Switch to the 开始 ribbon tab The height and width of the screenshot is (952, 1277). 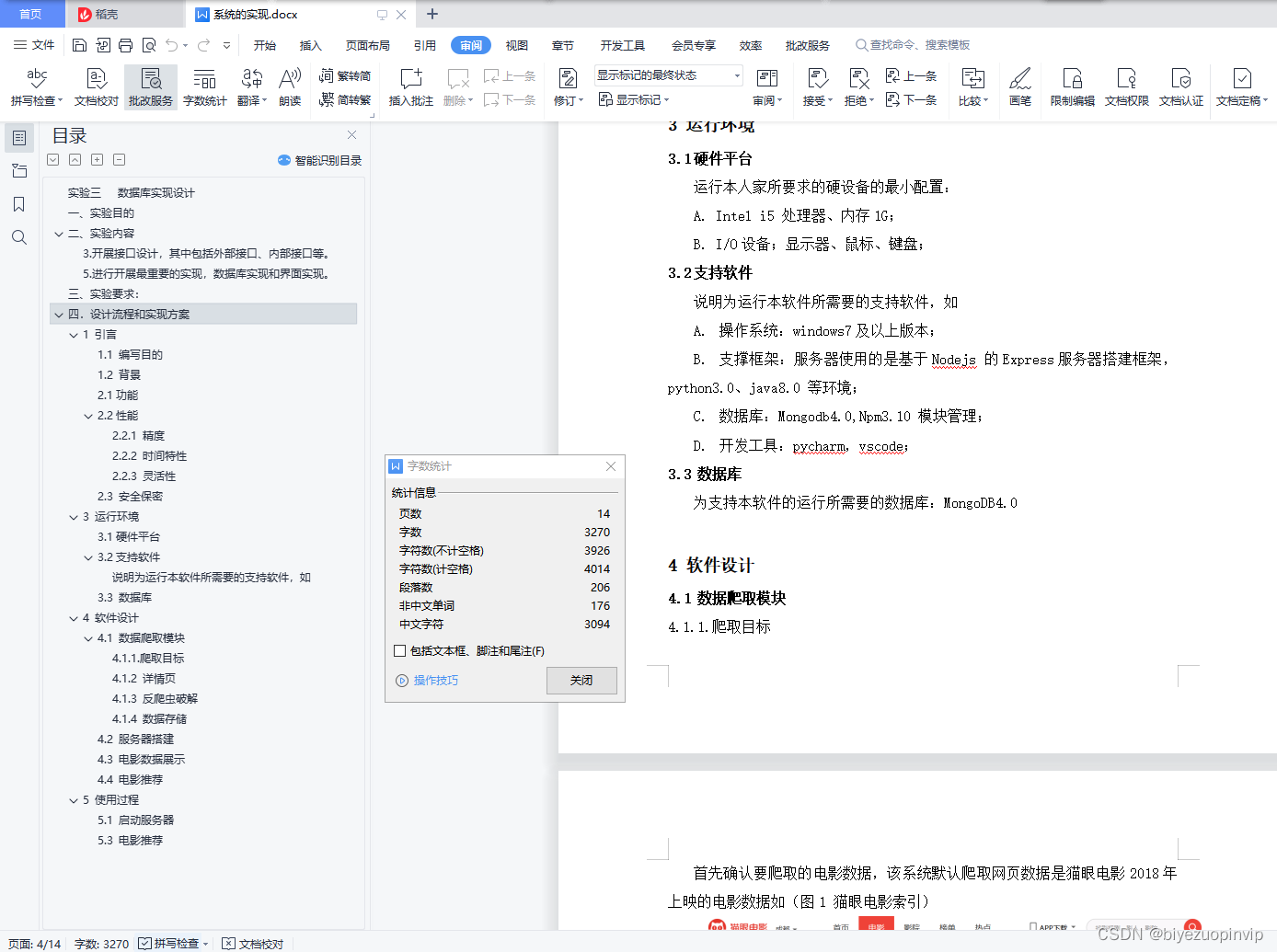[265, 45]
